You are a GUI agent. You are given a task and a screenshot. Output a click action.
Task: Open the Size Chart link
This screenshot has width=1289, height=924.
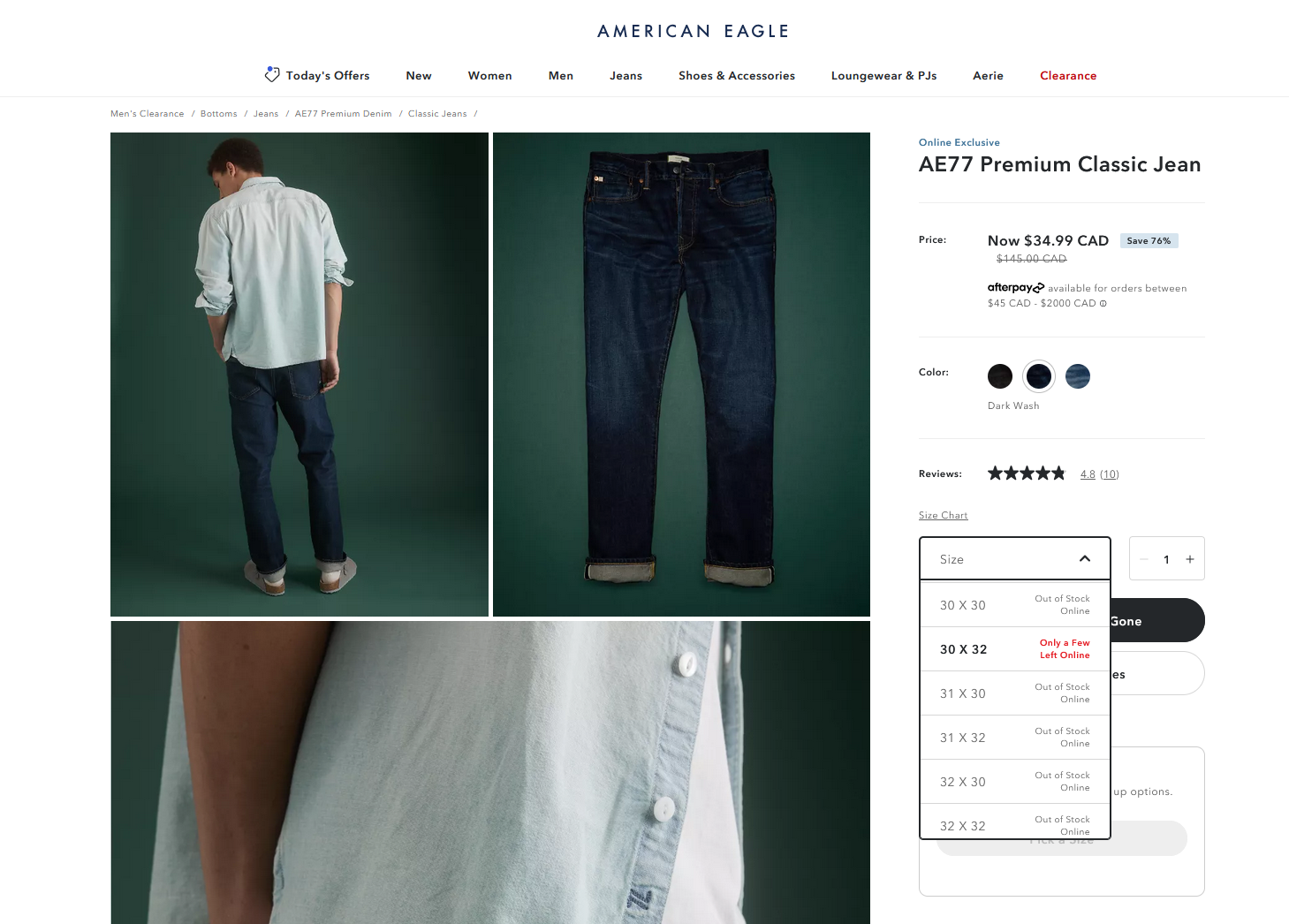pyautogui.click(x=943, y=515)
